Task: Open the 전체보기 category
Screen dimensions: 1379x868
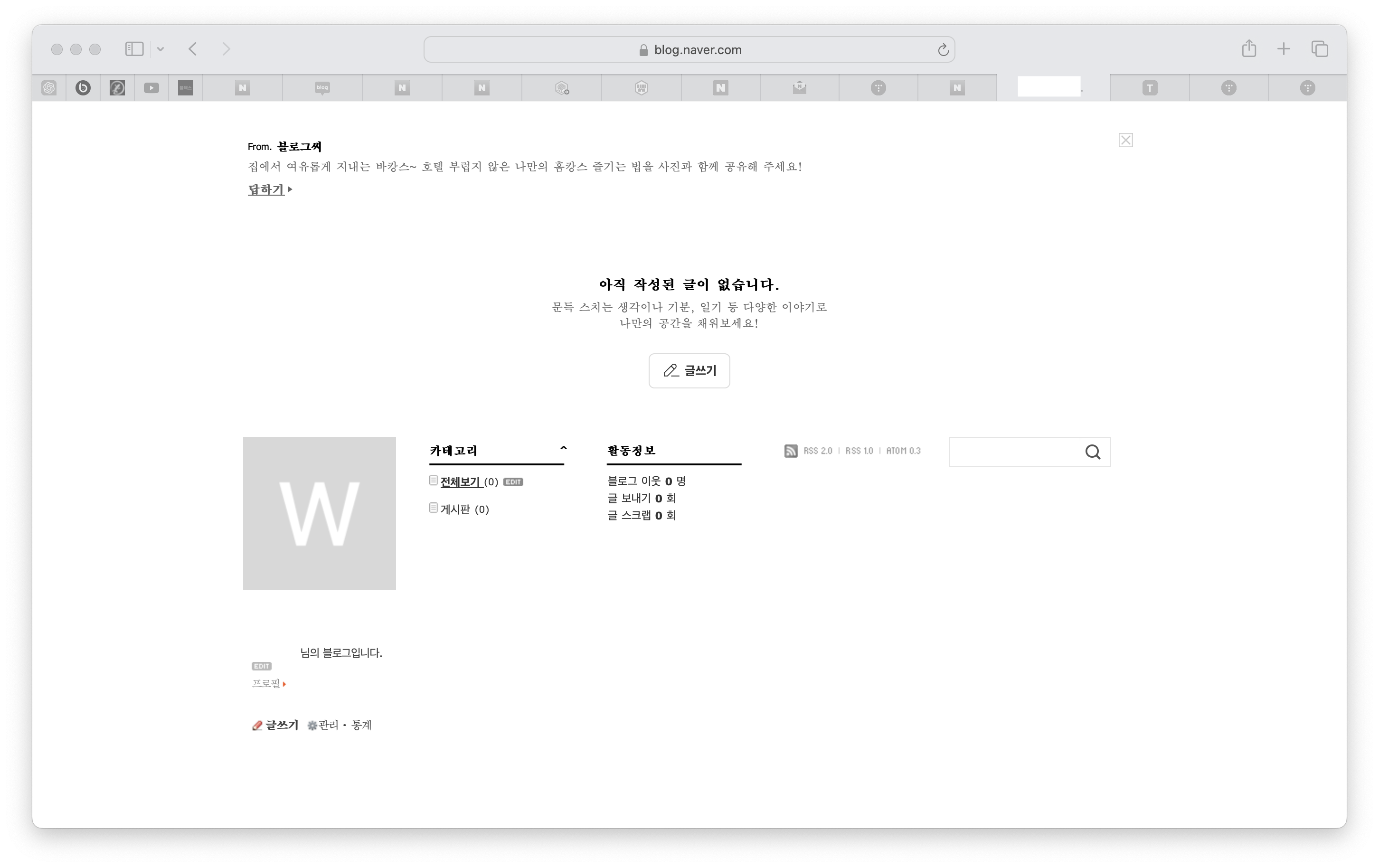Action: [460, 482]
